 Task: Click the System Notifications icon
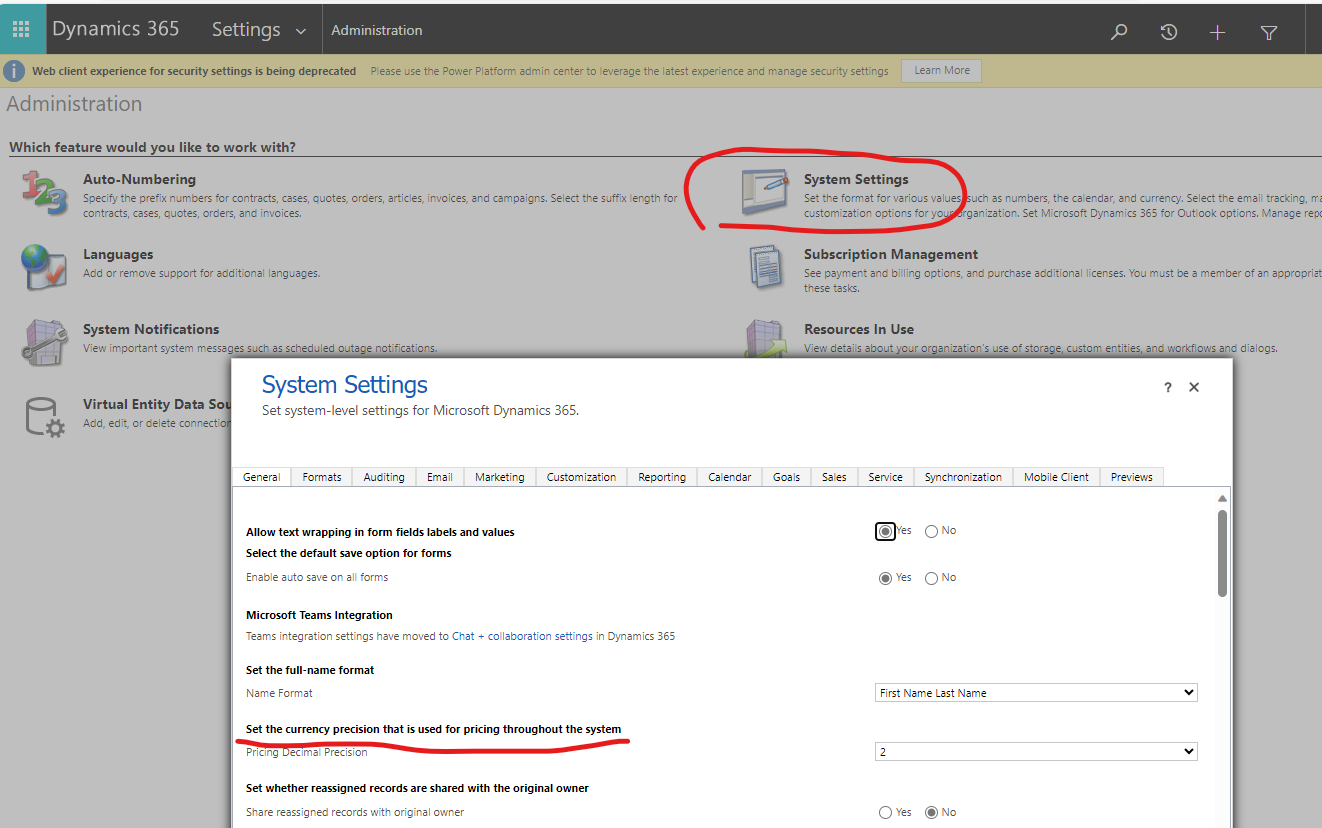pos(44,342)
